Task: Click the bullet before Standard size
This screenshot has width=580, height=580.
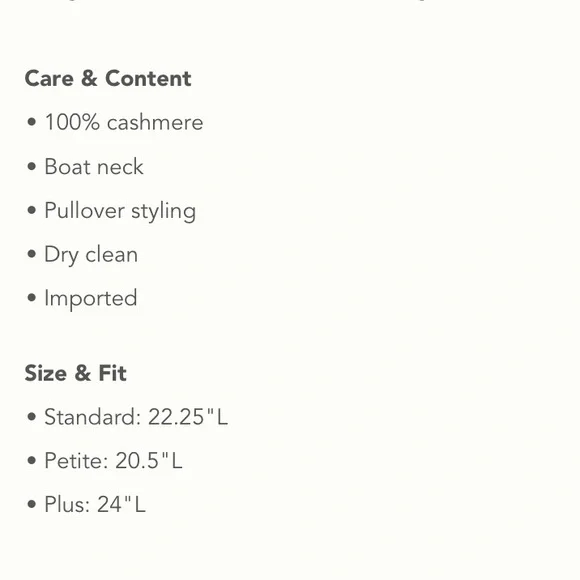Action: click(x=32, y=417)
